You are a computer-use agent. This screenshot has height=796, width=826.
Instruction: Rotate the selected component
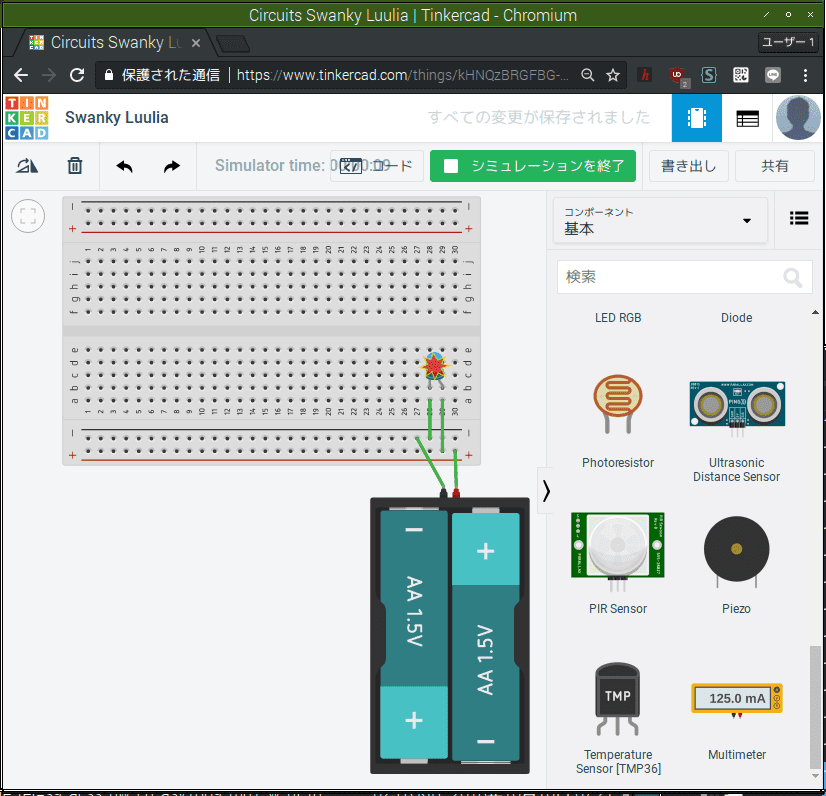[27, 166]
